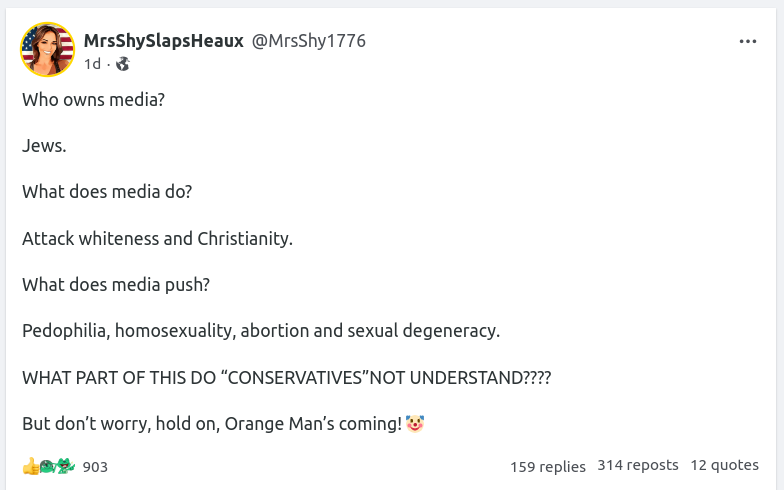Click the one-word second line of the post

(x=45, y=146)
